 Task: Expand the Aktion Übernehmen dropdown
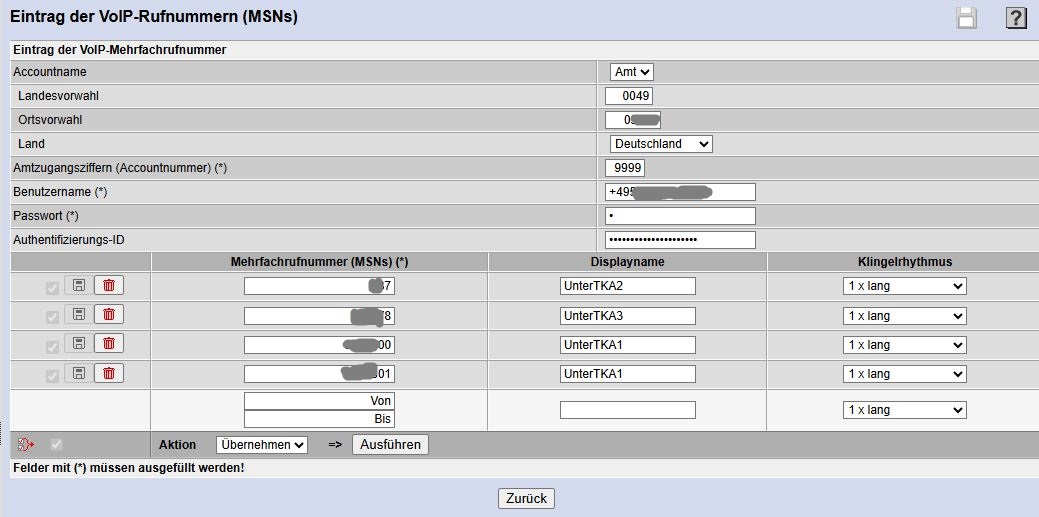point(261,445)
